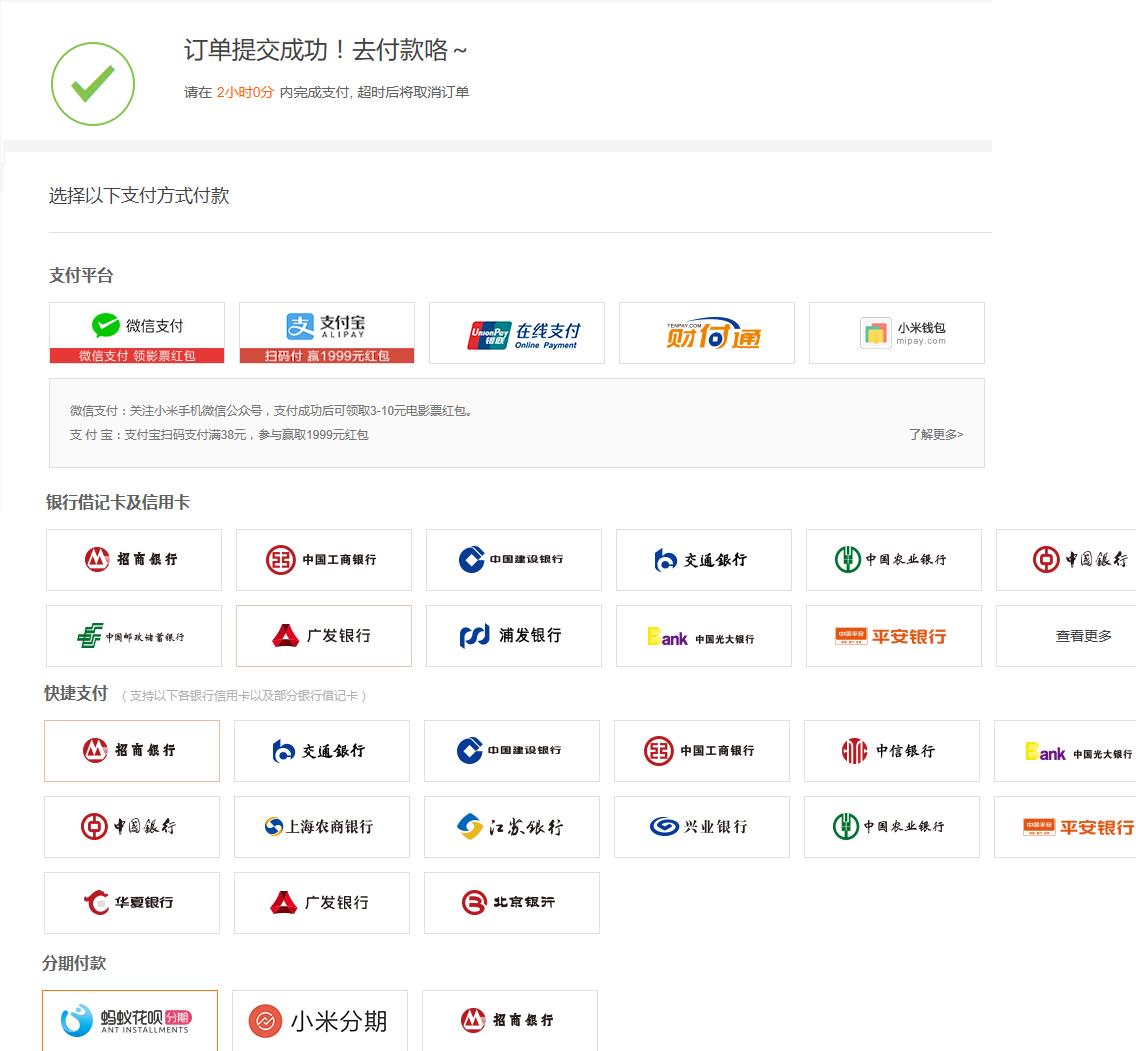Image resolution: width=1136 pixels, height=1051 pixels.
Task: Expand 查看更多 to show more banks
Action: point(1084,636)
